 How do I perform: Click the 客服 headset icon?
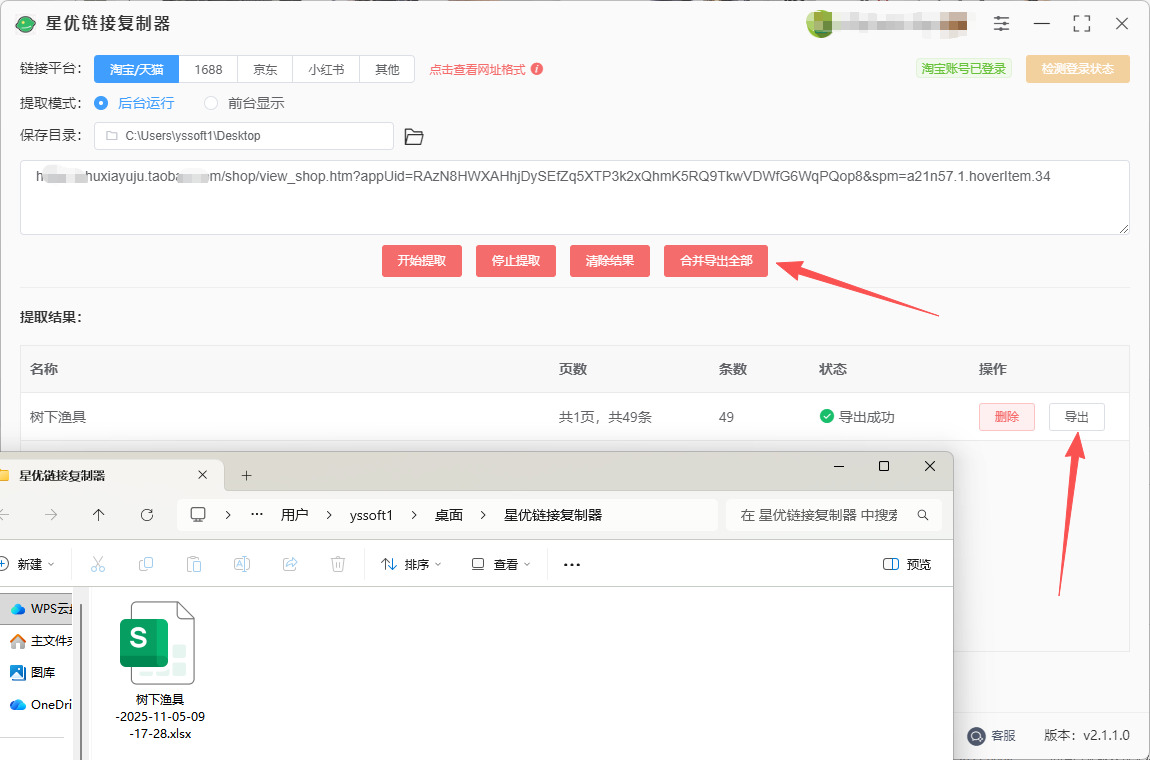click(x=975, y=735)
